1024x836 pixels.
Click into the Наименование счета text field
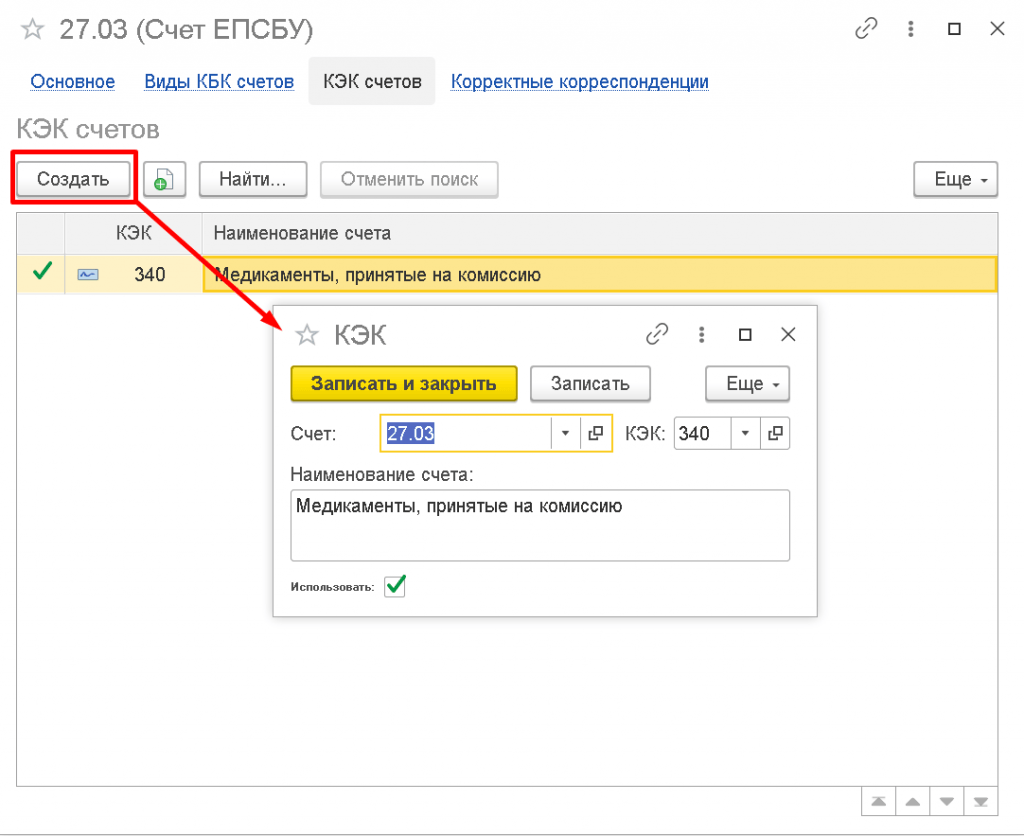540,525
